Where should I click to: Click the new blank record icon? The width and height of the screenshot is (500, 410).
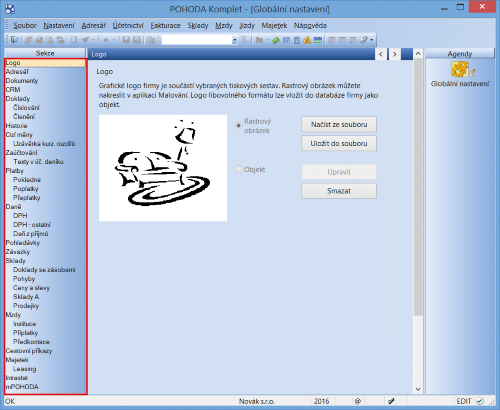pyautogui.click(x=74, y=40)
